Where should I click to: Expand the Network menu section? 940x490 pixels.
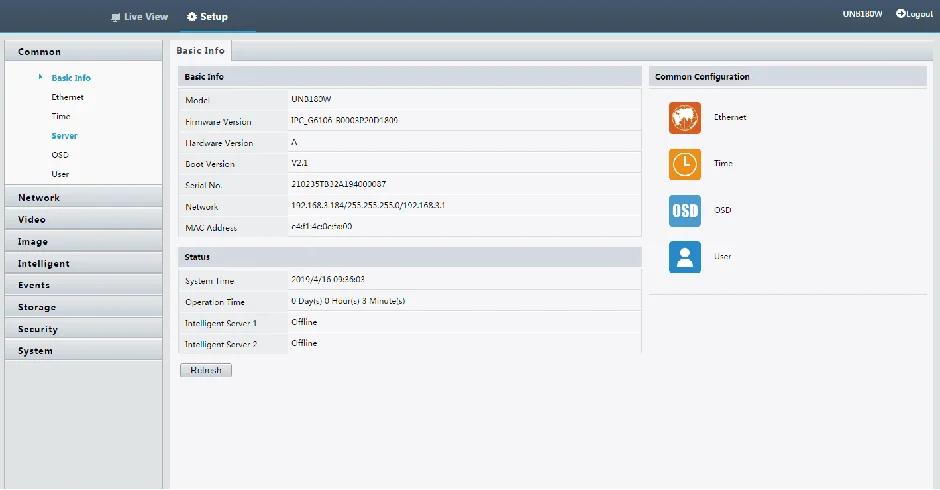tap(83, 197)
